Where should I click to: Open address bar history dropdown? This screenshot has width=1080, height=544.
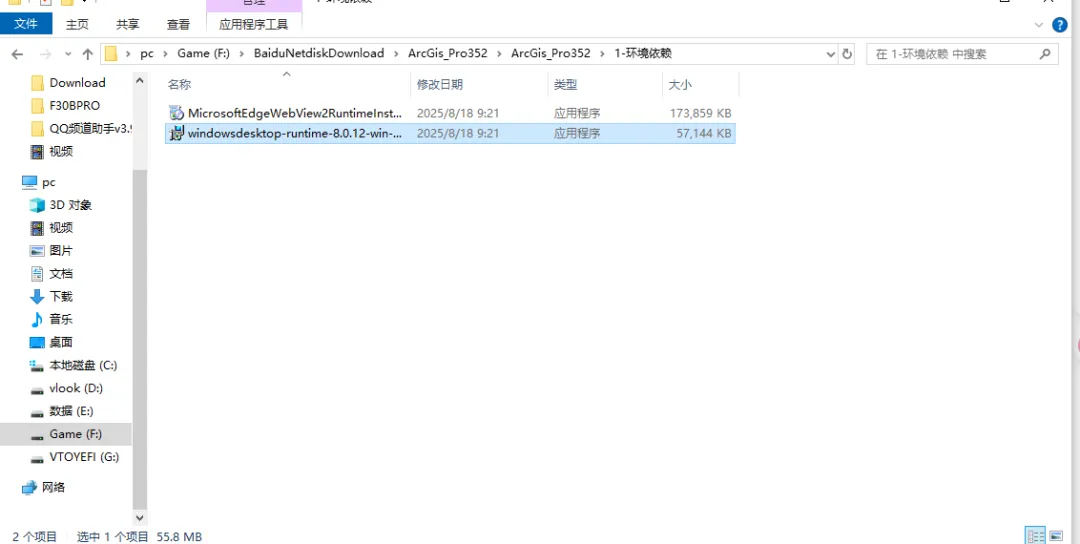point(830,54)
